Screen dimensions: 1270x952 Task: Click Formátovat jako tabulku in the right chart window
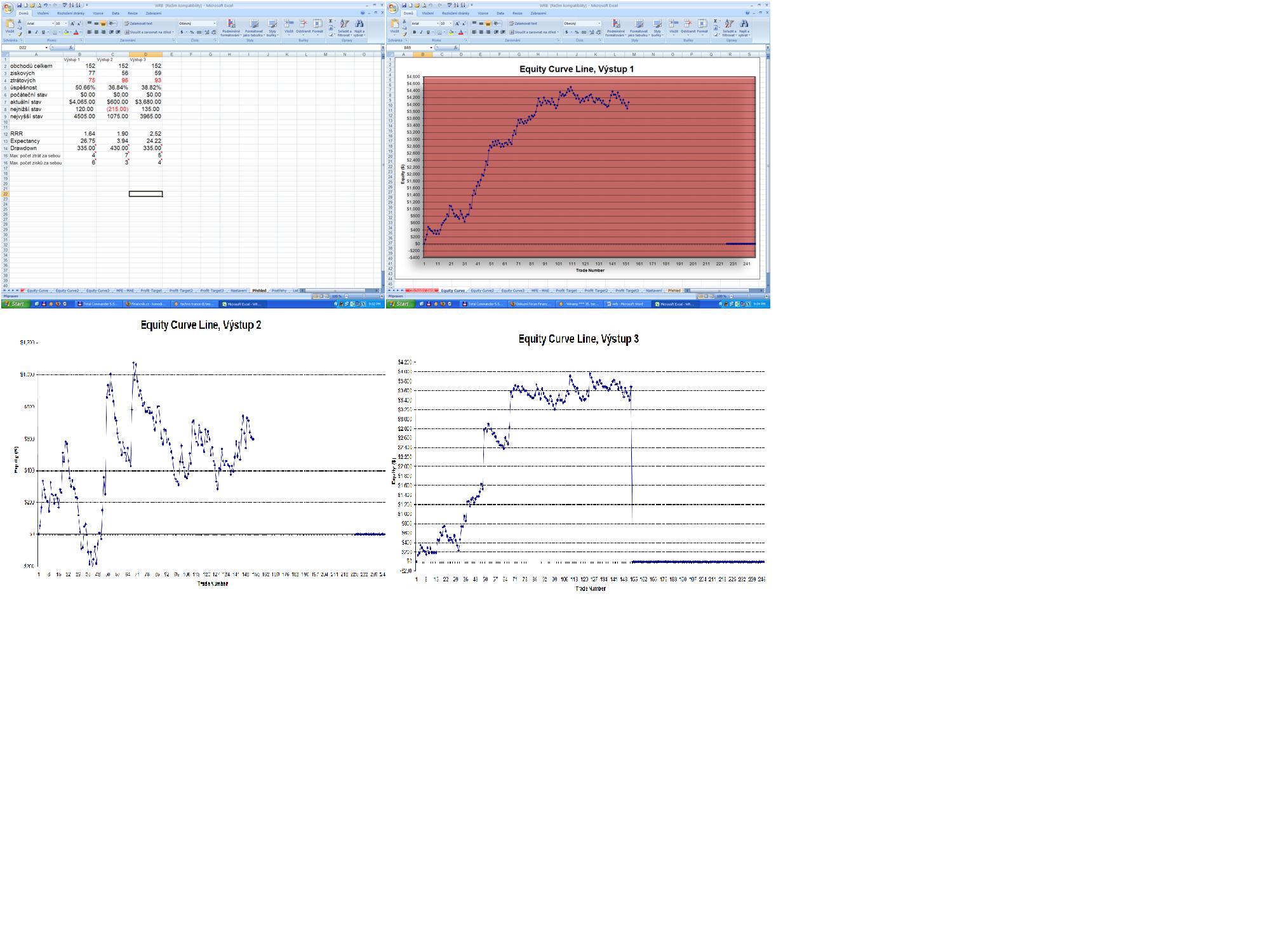(x=638, y=24)
